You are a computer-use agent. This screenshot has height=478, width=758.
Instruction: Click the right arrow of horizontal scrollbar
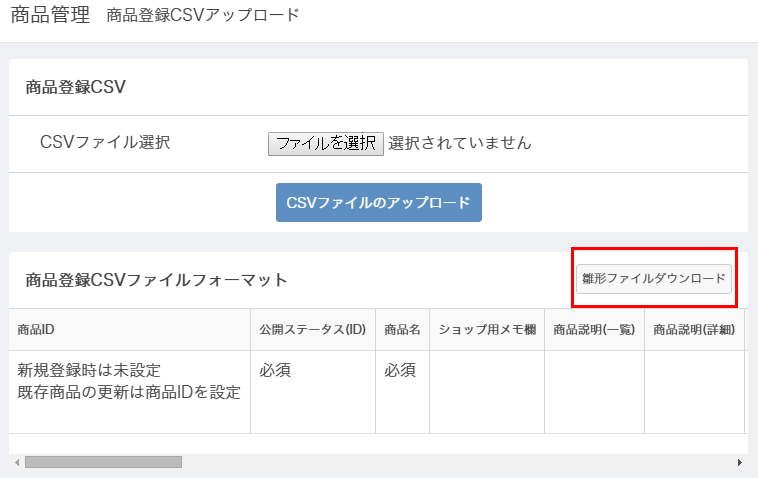(740, 463)
